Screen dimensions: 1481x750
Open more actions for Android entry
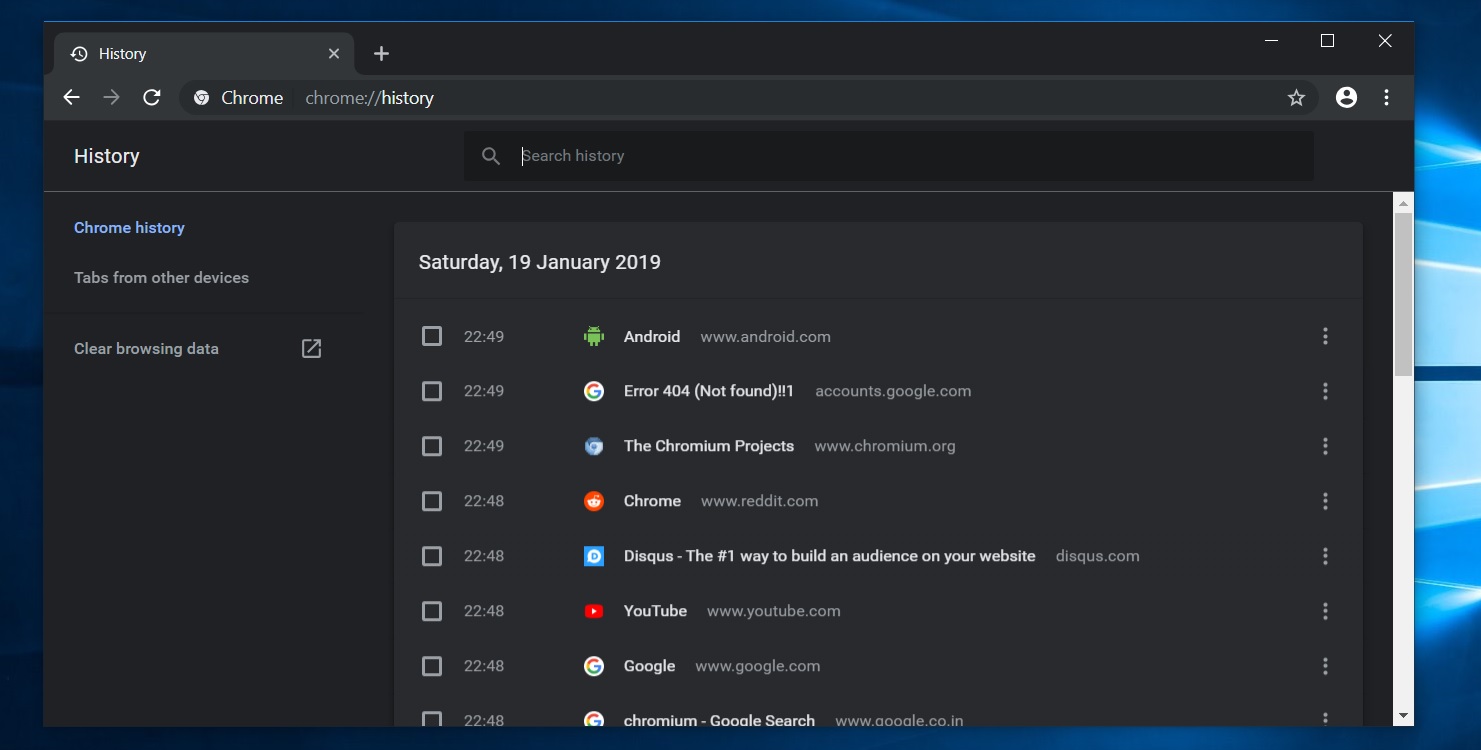[1325, 336]
